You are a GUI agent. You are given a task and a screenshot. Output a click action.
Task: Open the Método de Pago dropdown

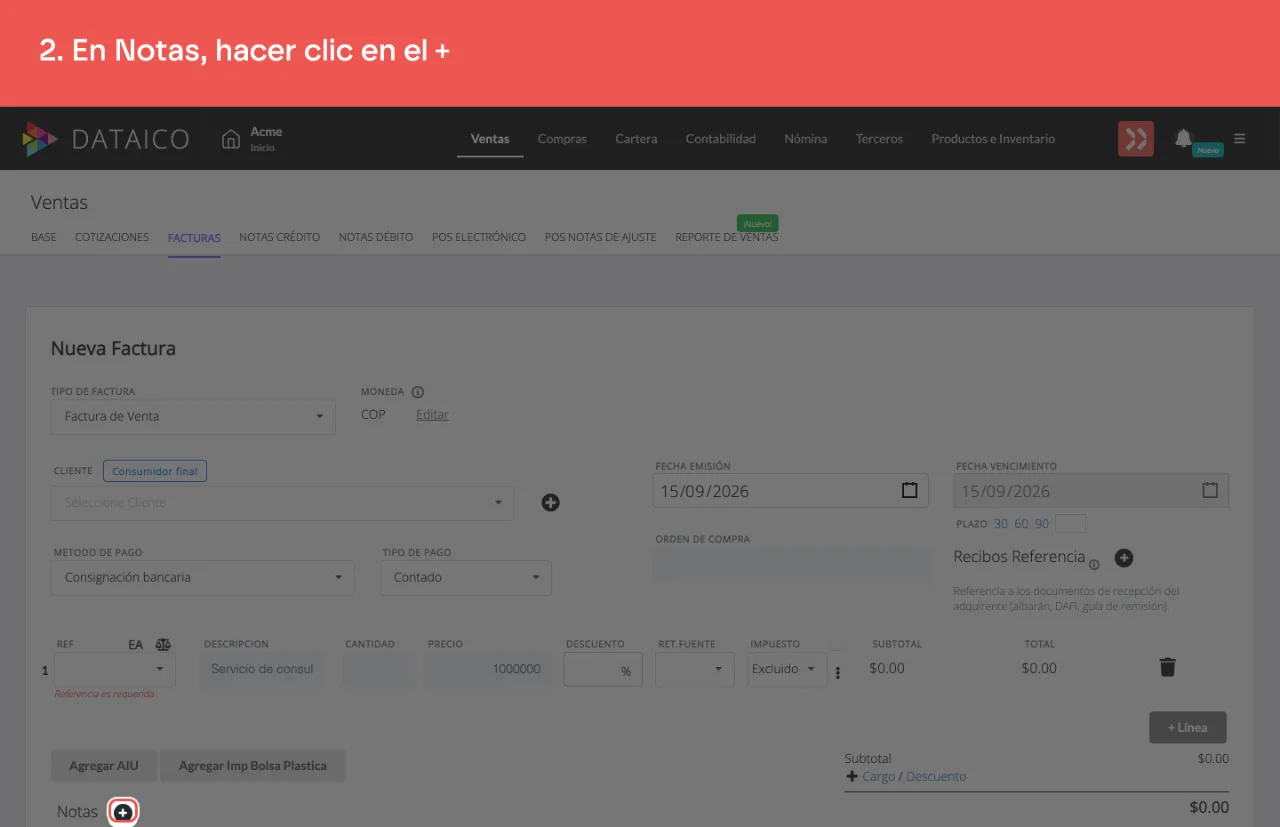click(x=203, y=577)
